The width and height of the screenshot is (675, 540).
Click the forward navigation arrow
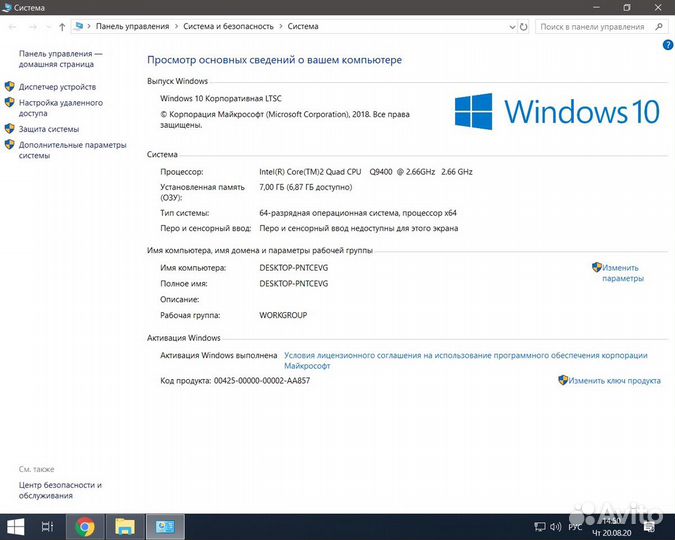tap(33, 27)
